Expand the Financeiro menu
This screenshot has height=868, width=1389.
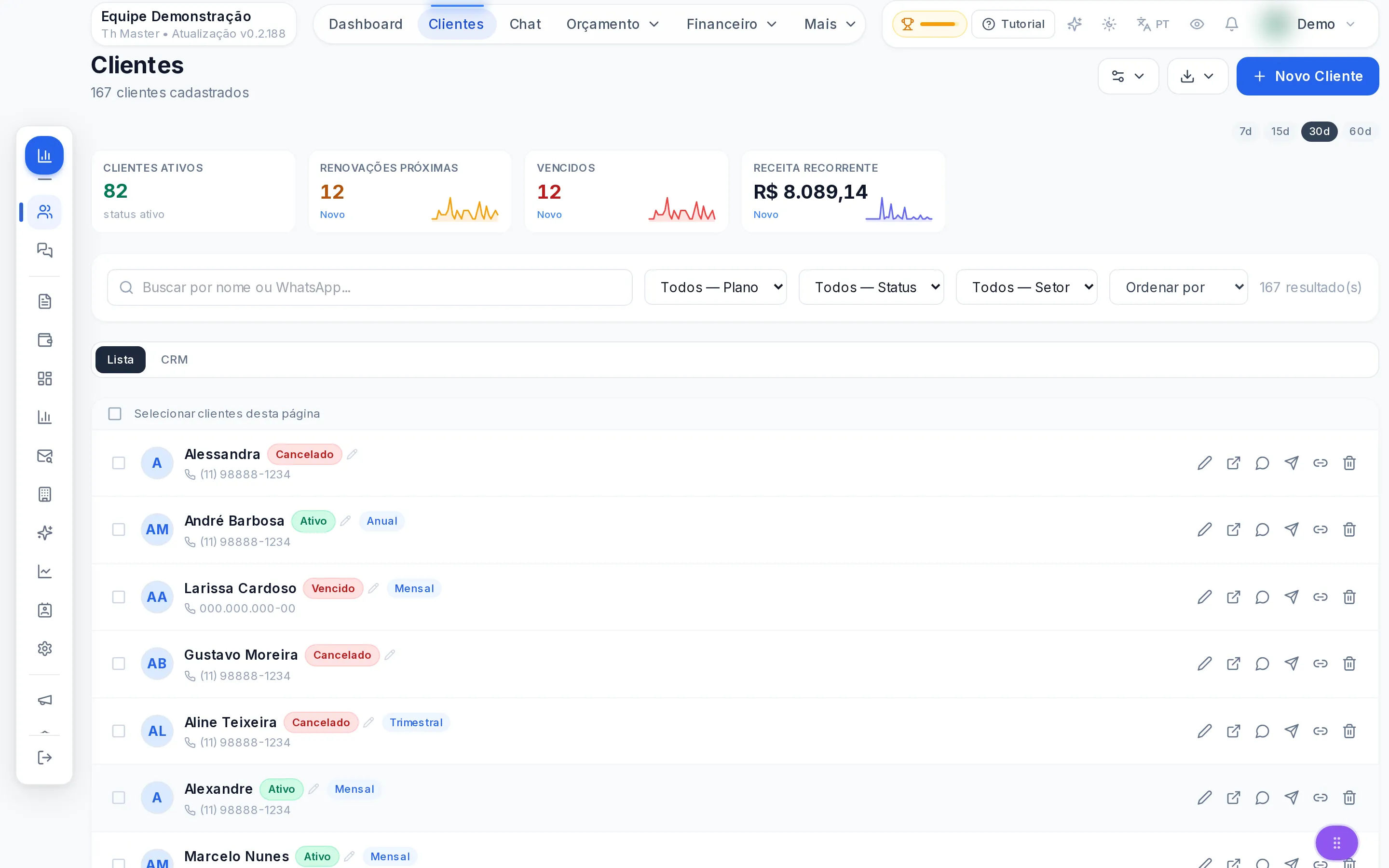731,24
